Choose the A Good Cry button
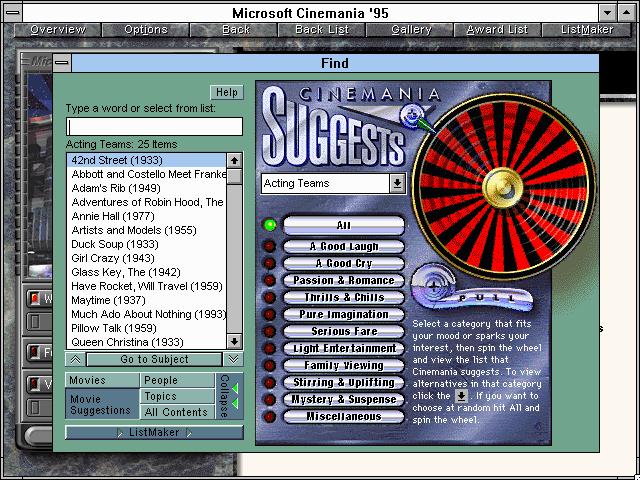The image size is (640, 480). pos(344,263)
